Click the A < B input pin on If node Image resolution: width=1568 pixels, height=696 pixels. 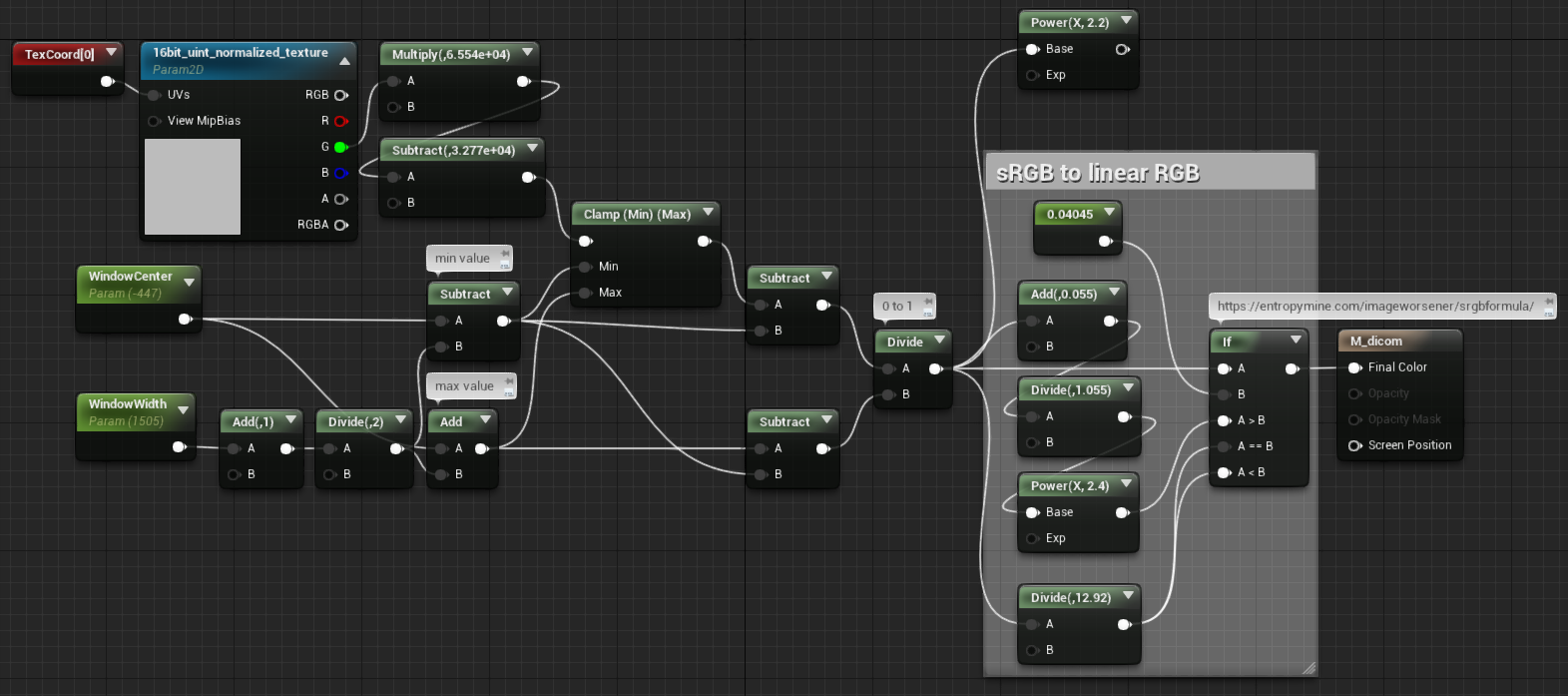point(1224,472)
